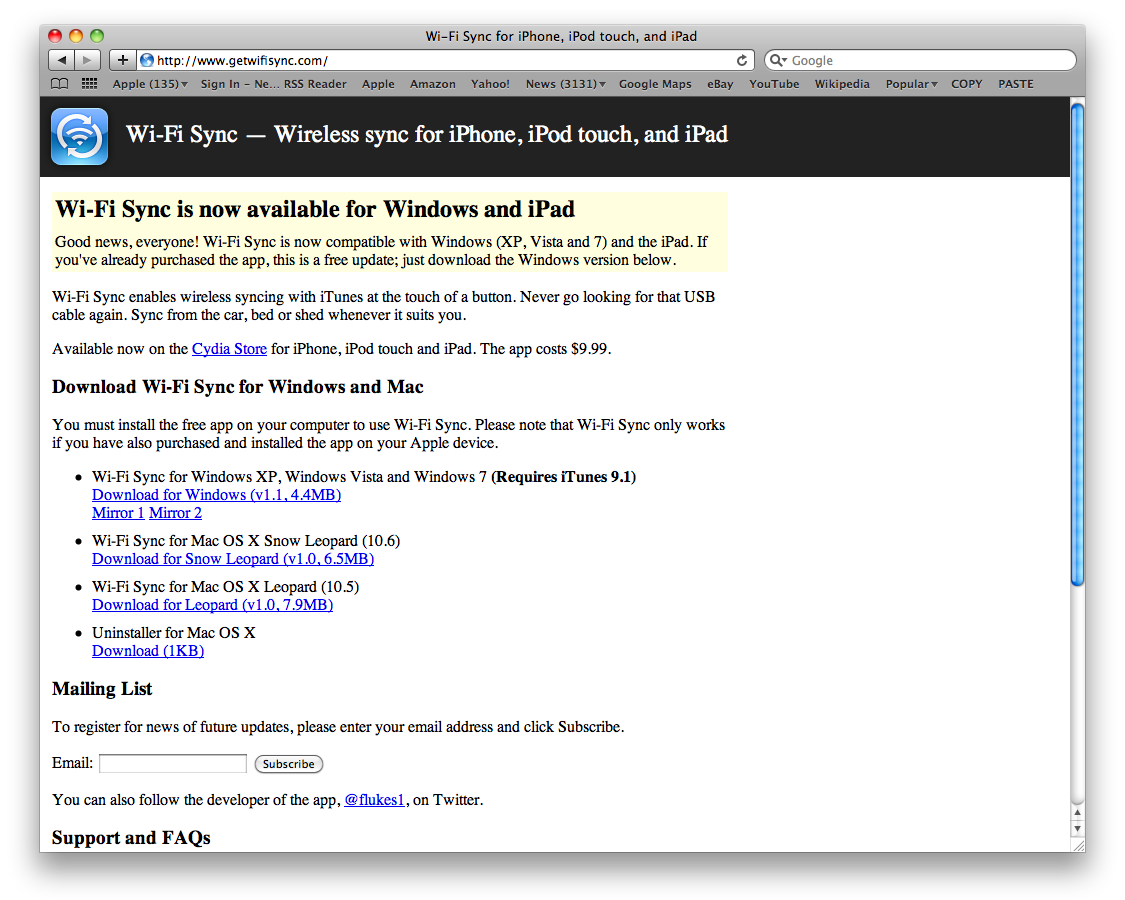
Task: Click the scrollbar up arrow
Action: tap(1077, 812)
